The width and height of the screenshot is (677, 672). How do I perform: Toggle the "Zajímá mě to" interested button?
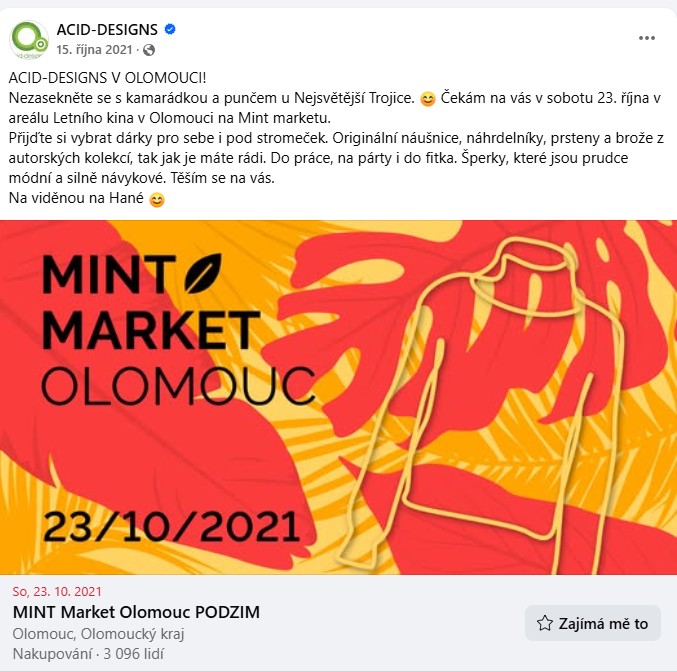592,623
